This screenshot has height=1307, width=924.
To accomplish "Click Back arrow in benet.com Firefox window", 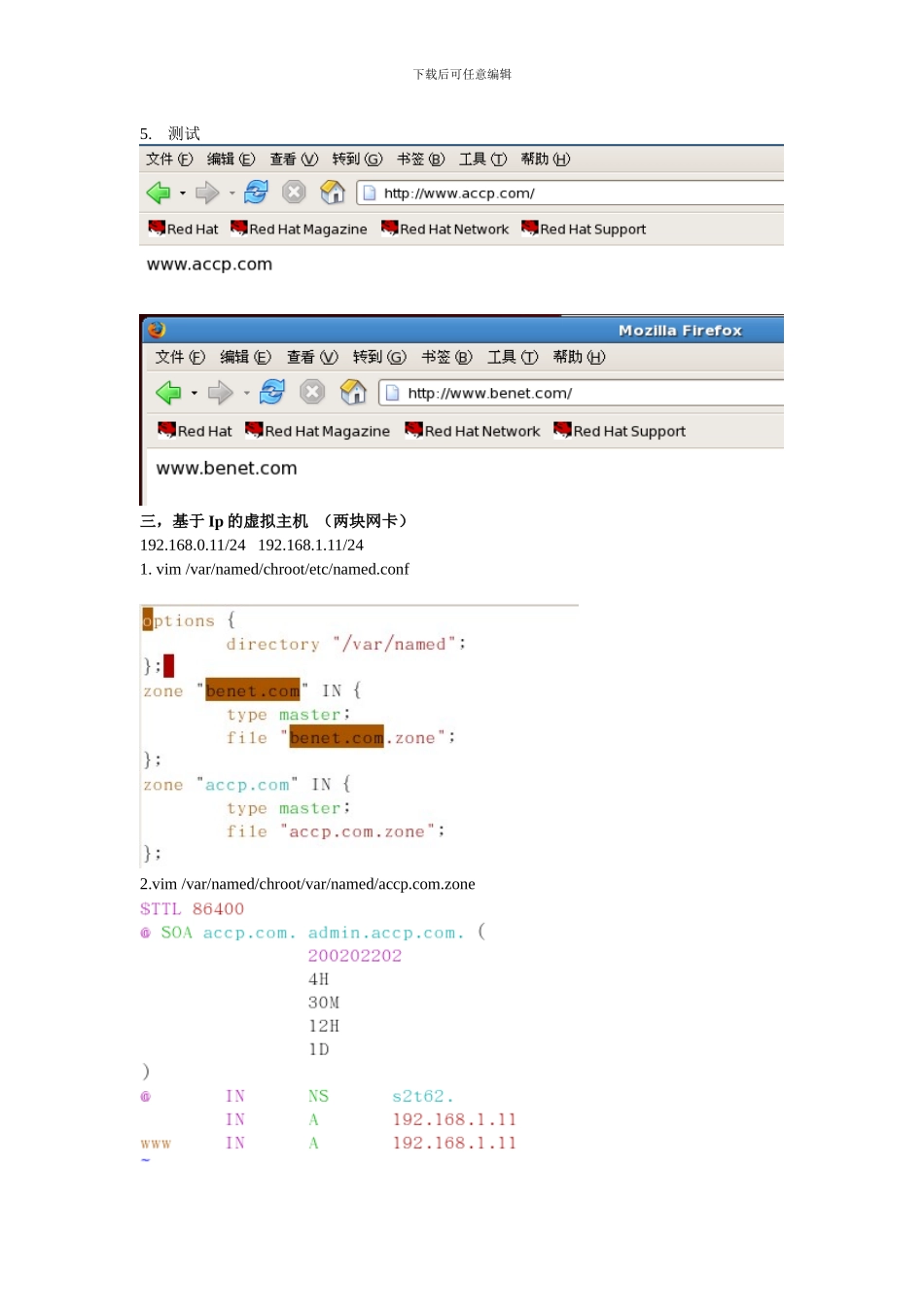I will 168,392.
